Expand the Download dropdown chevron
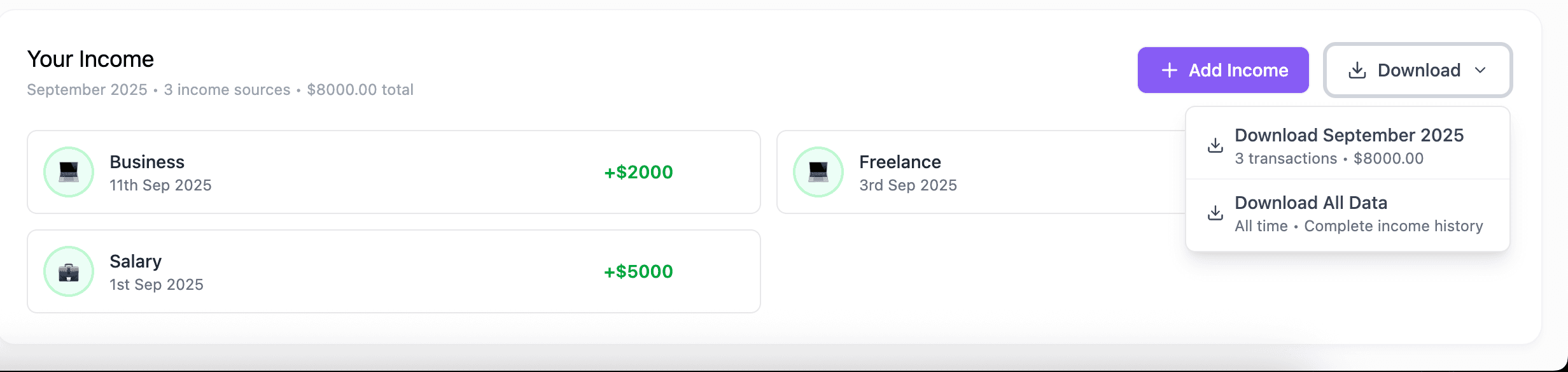1568x372 pixels. (1481, 70)
